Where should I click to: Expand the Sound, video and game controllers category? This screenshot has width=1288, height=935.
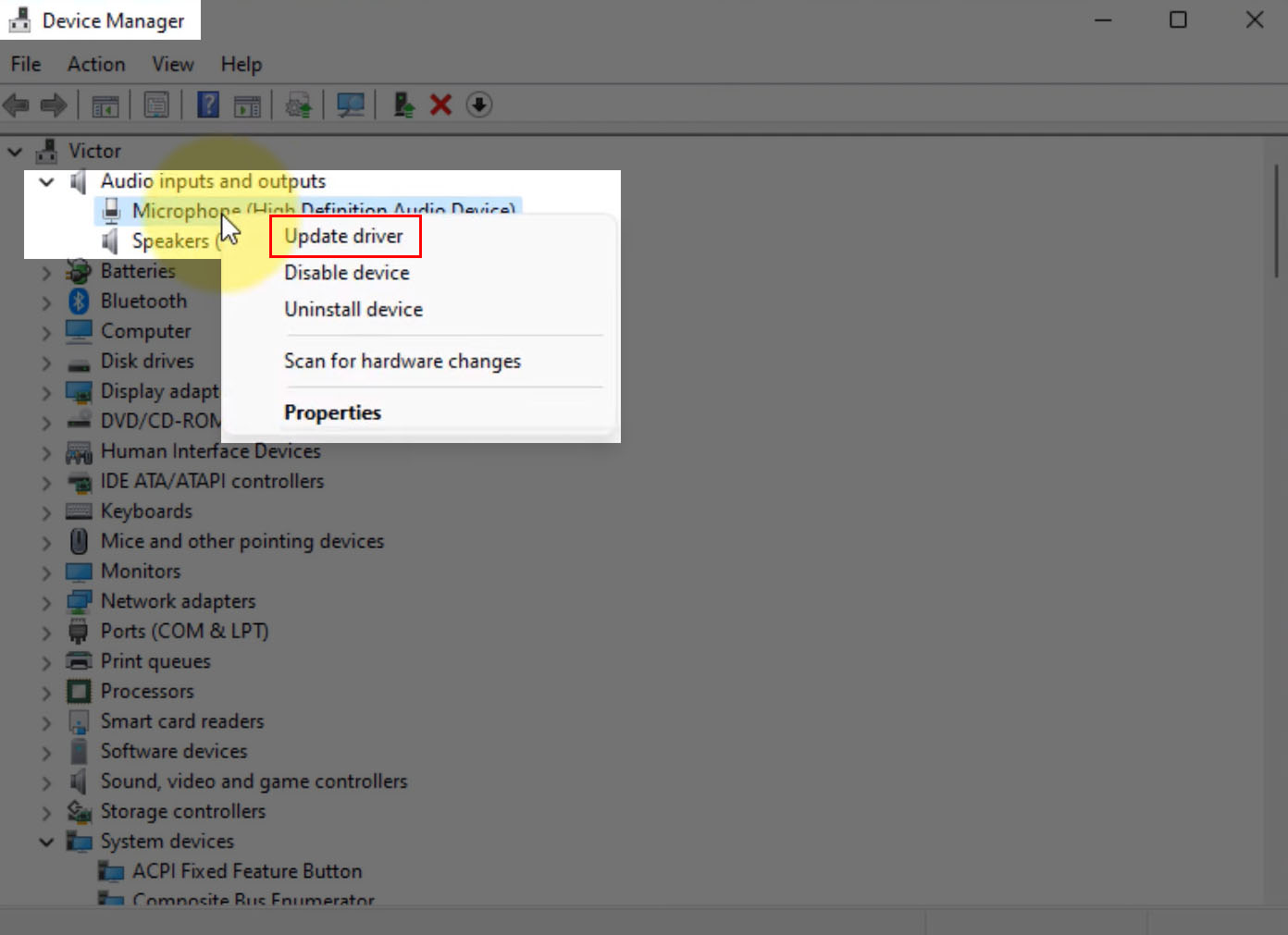tap(45, 781)
